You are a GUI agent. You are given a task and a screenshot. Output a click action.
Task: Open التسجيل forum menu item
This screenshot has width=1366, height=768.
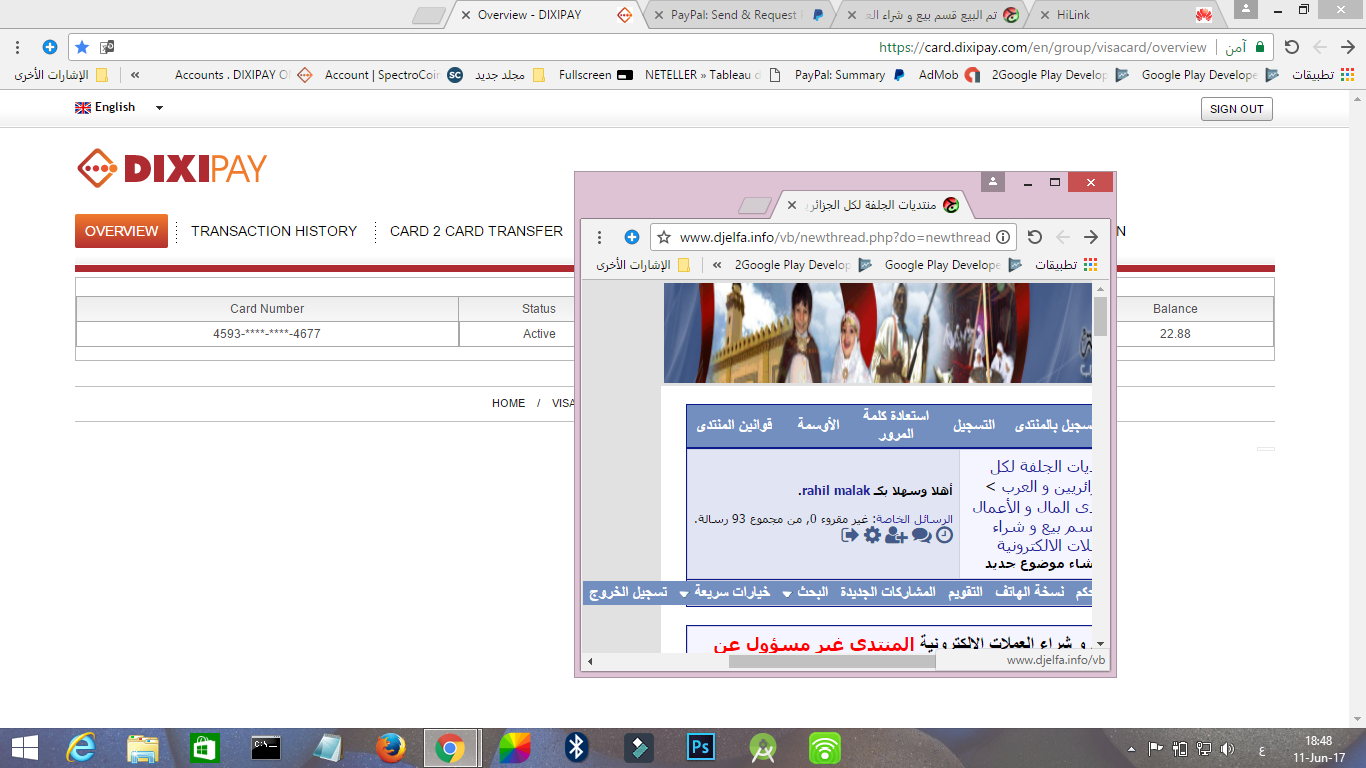973,425
